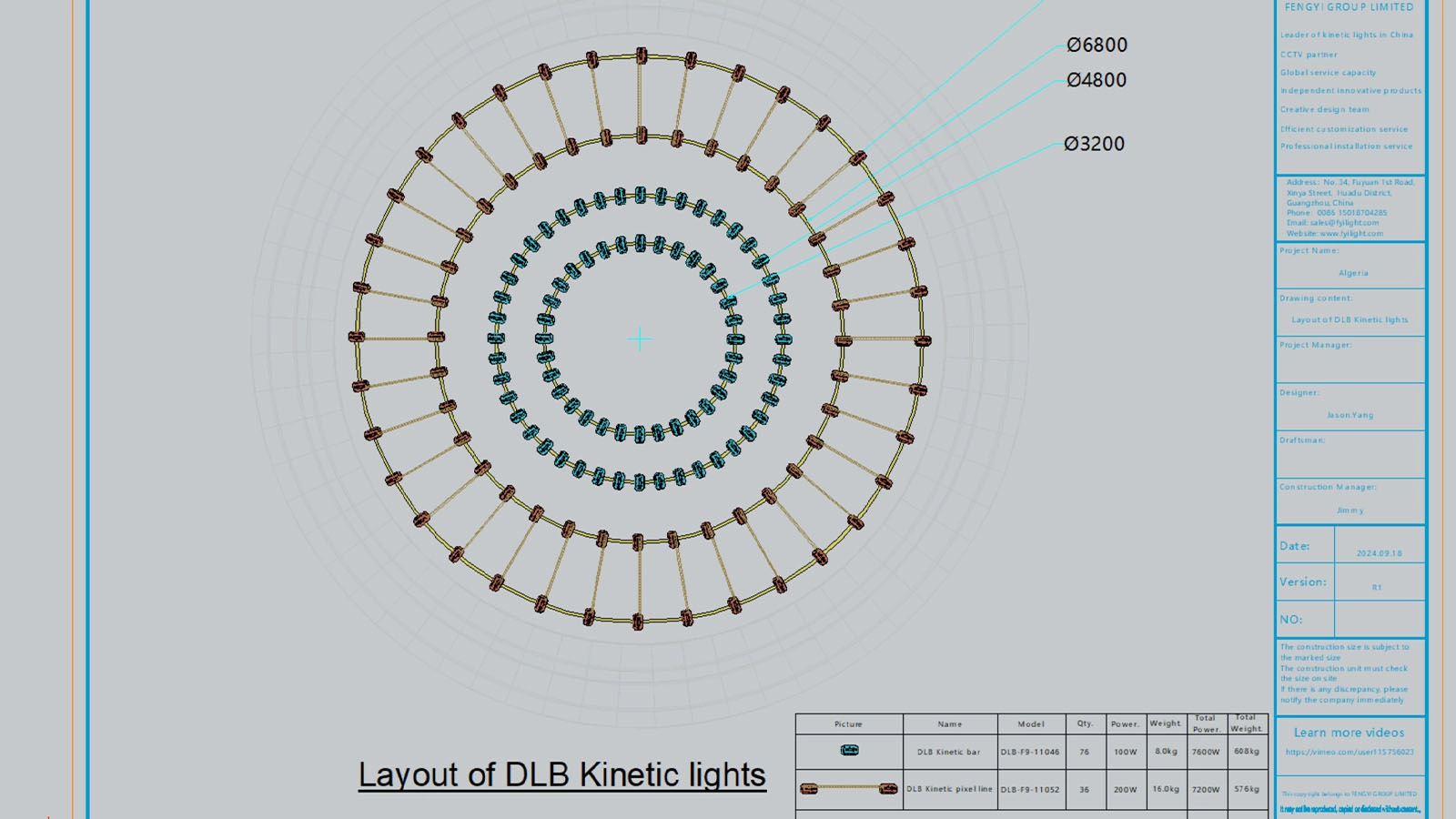Click the Qty. column header in table

coord(1085,724)
